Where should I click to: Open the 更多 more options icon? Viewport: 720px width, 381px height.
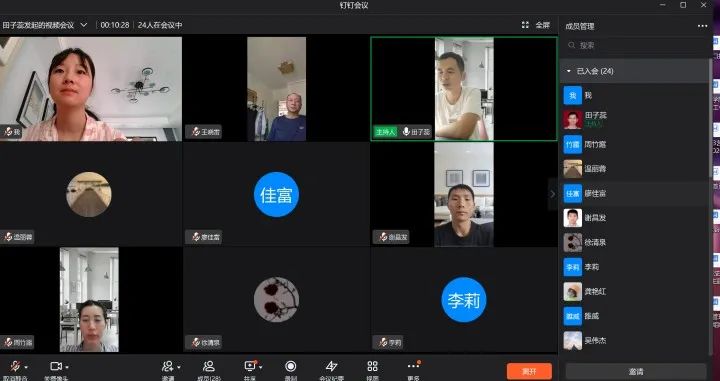pos(413,366)
